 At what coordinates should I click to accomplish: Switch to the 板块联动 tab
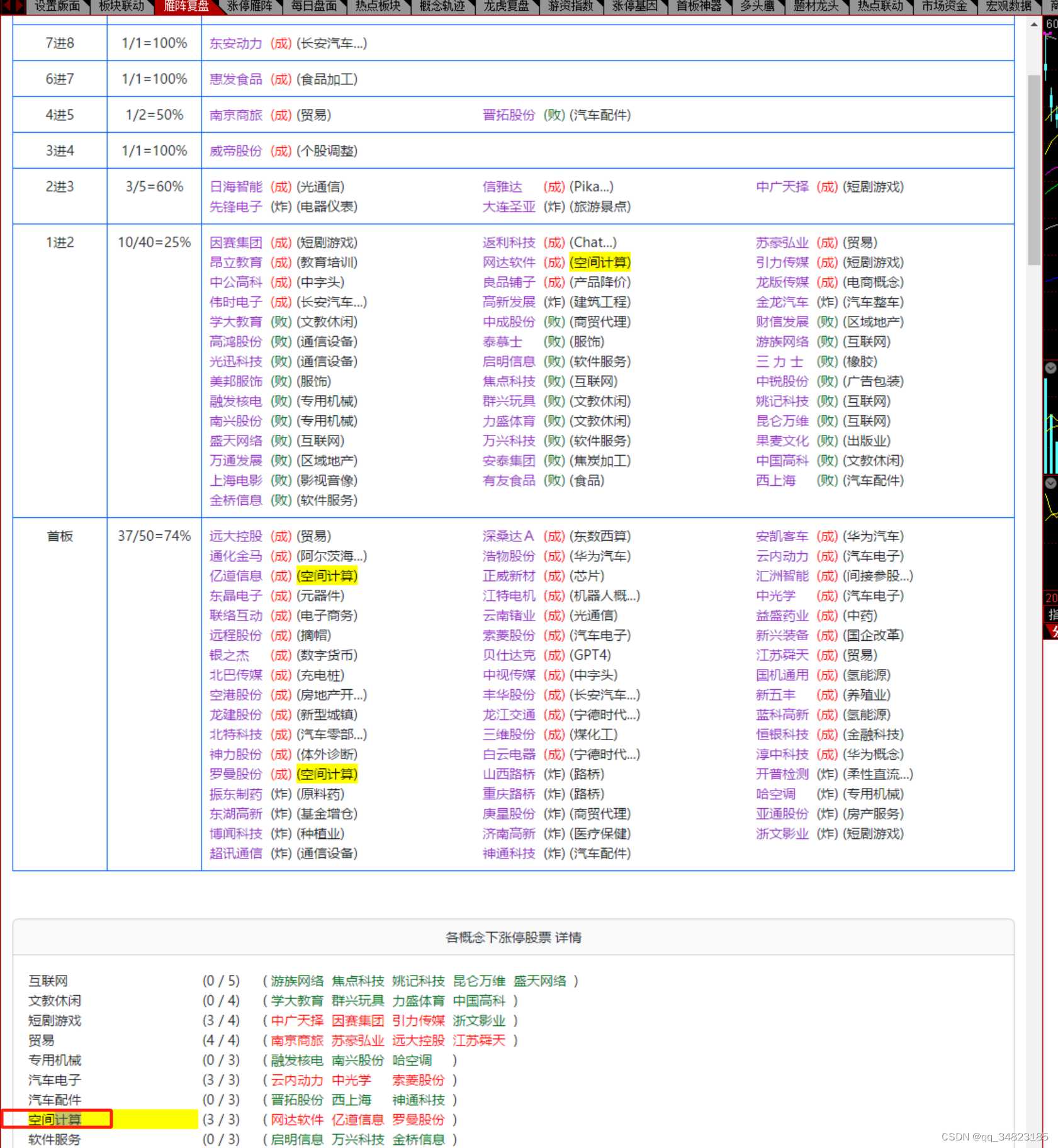121,6
